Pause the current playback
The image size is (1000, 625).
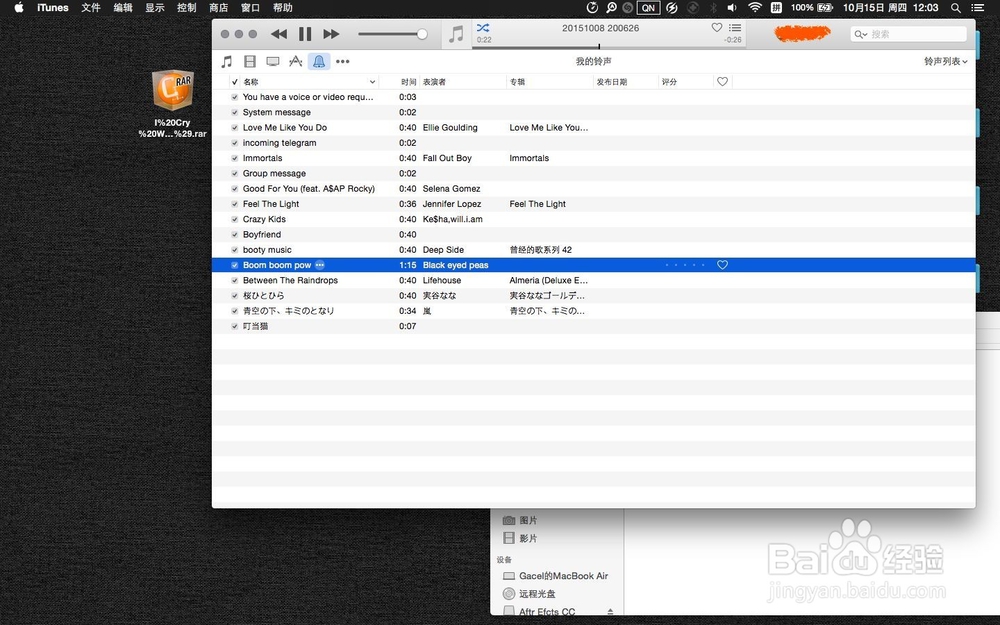[x=305, y=34]
